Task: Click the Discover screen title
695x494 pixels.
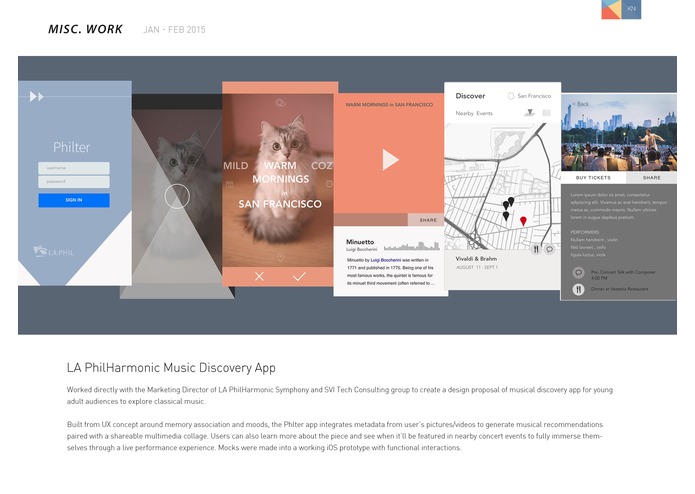Action: click(x=470, y=96)
